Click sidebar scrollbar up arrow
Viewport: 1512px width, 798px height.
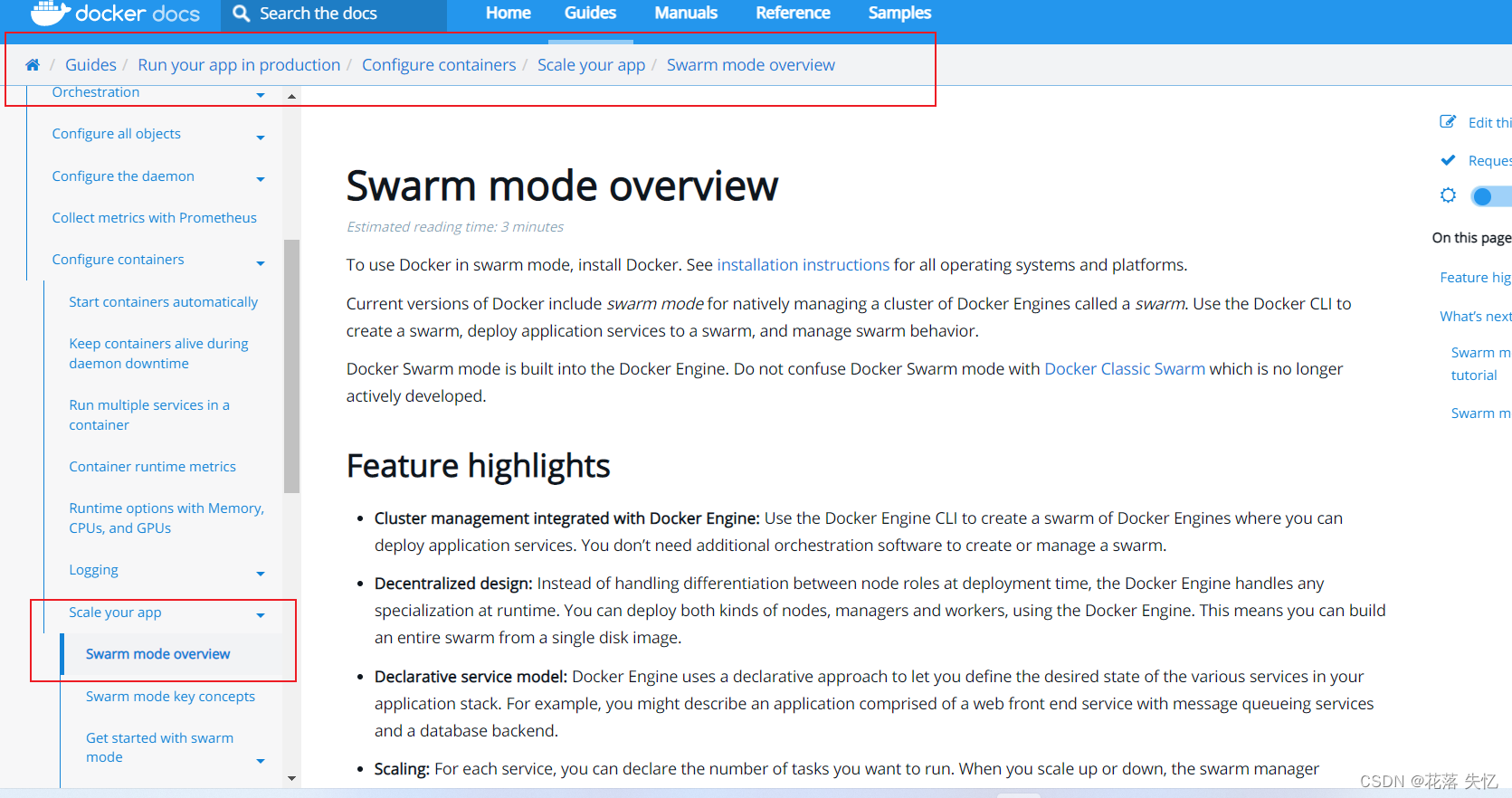[291, 96]
